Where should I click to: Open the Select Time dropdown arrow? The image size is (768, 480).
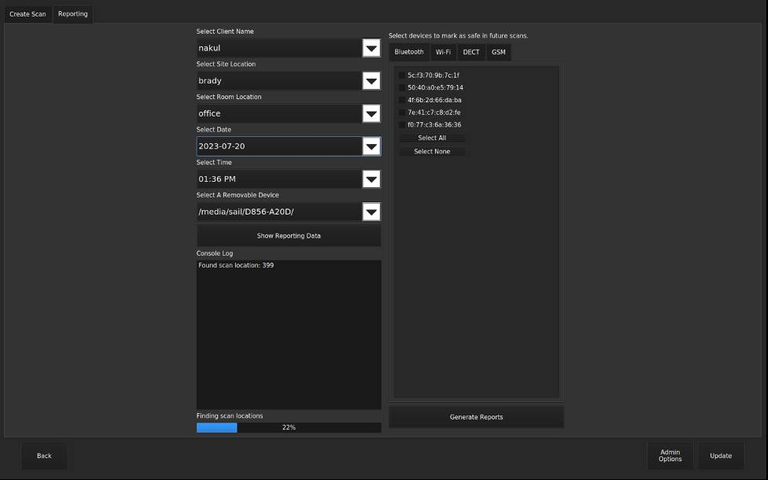coord(371,179)
